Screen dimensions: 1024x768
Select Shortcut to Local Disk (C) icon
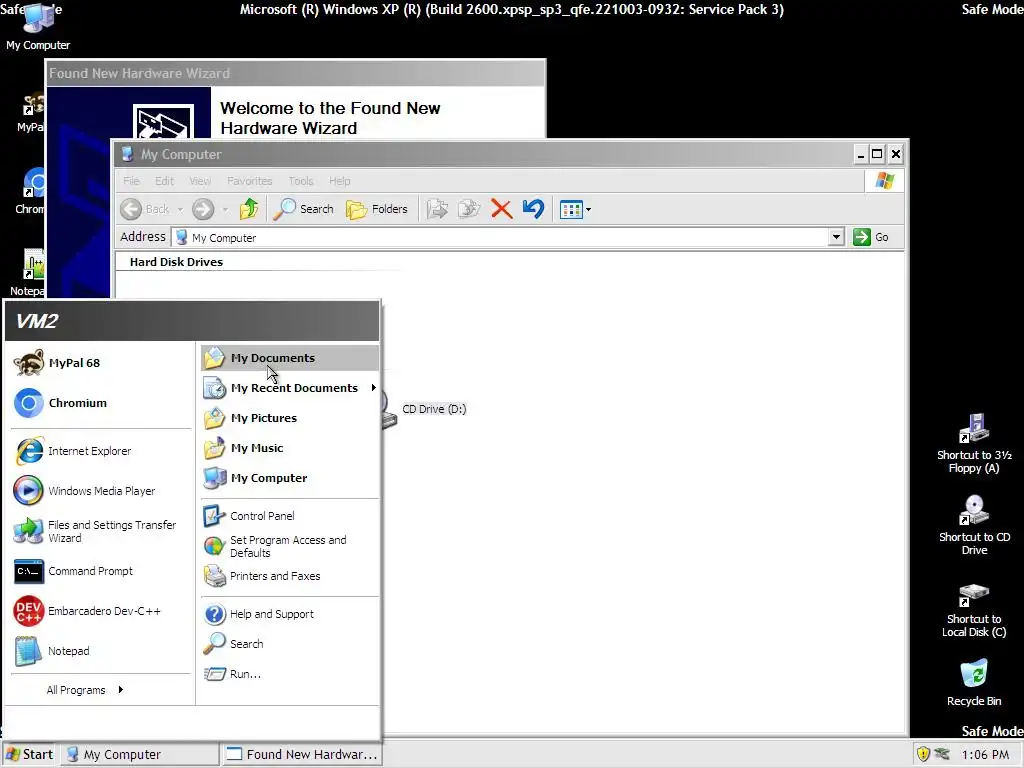pyautogui.click(x=974, y=610)
